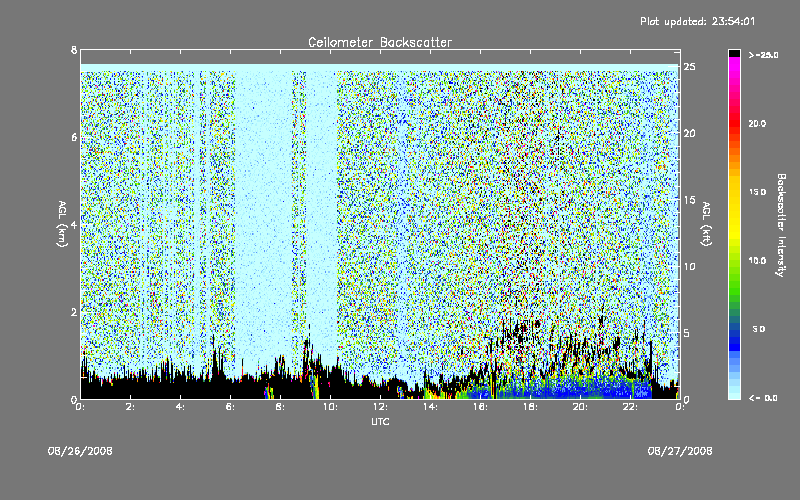Select the 'Backscatter Intensity' colorbar label
The image size is (800, 500).
pos(781,225)
